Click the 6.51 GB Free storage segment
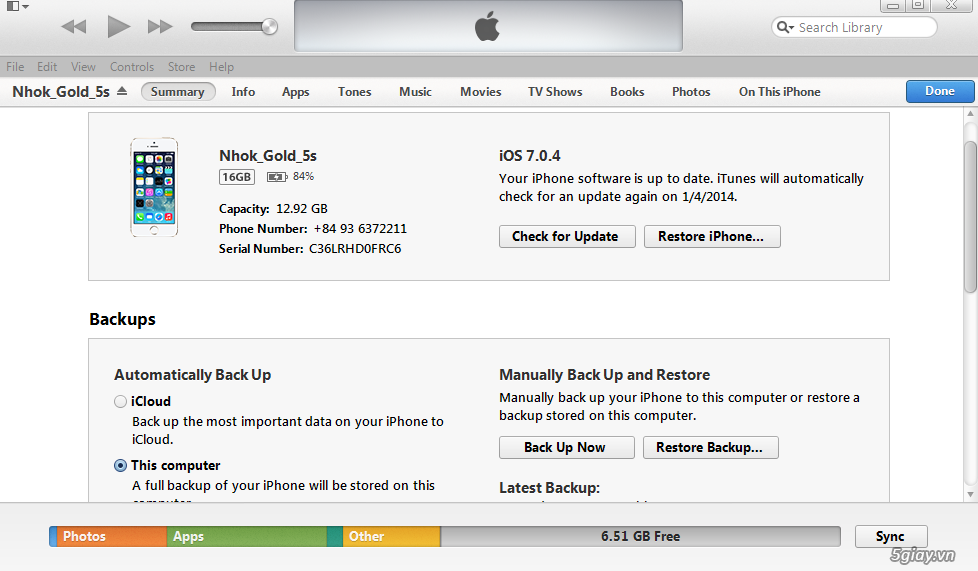 point(641,537)
